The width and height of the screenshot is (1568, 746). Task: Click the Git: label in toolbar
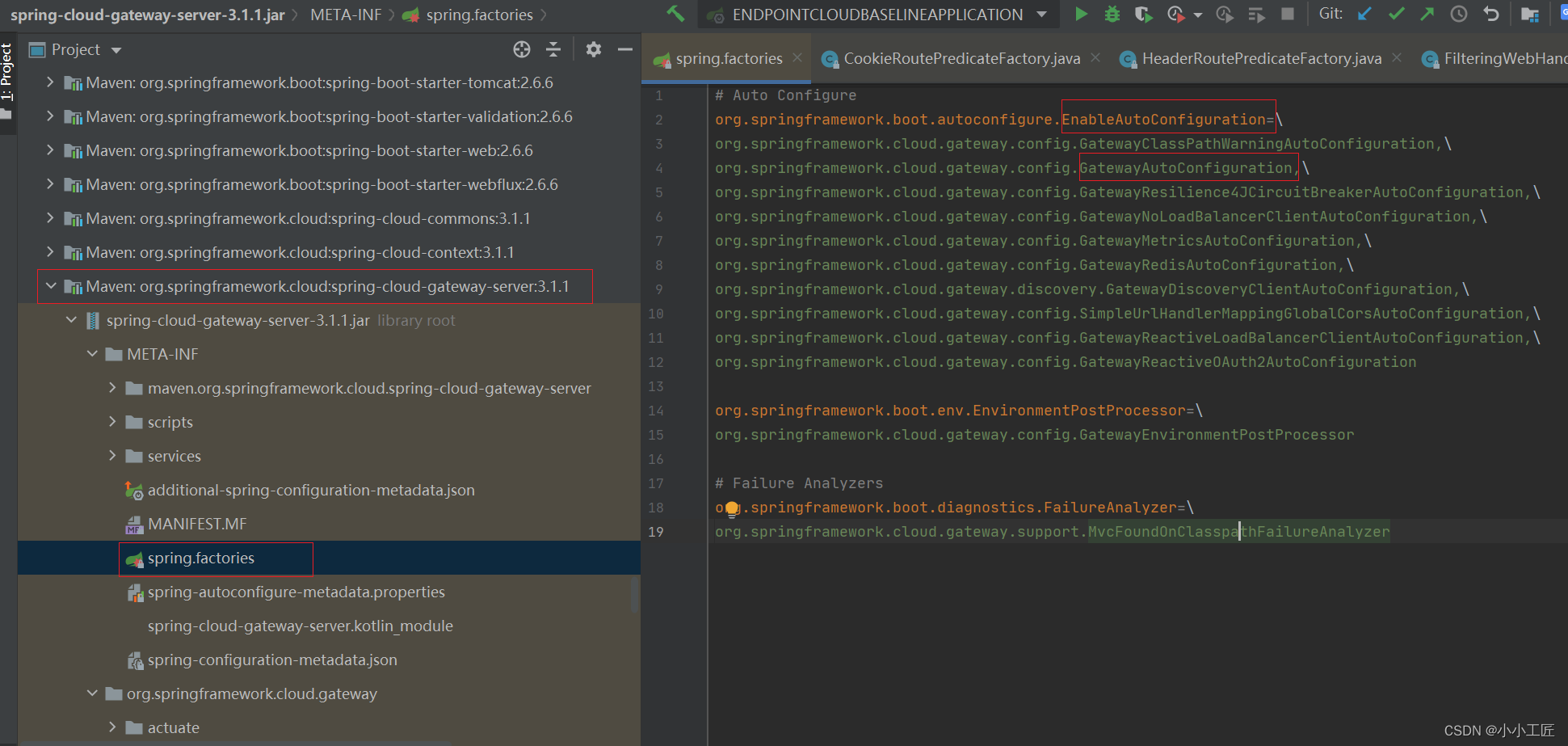[x=1330, y=14]
